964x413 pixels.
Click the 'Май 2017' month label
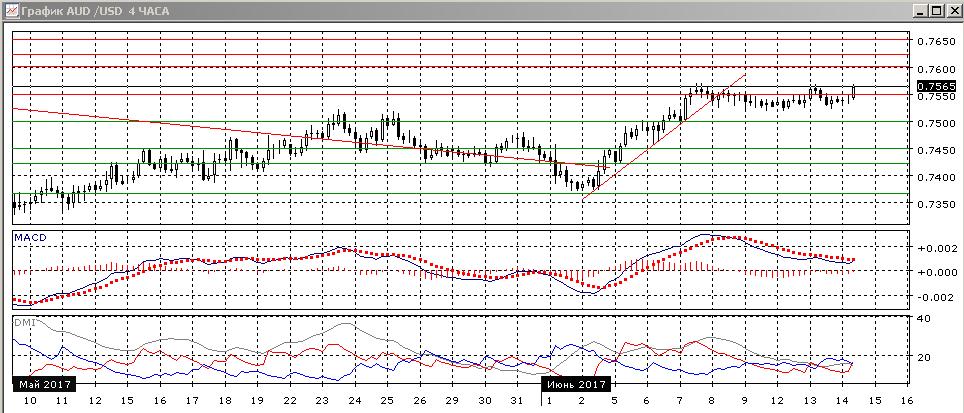(44, 384)
